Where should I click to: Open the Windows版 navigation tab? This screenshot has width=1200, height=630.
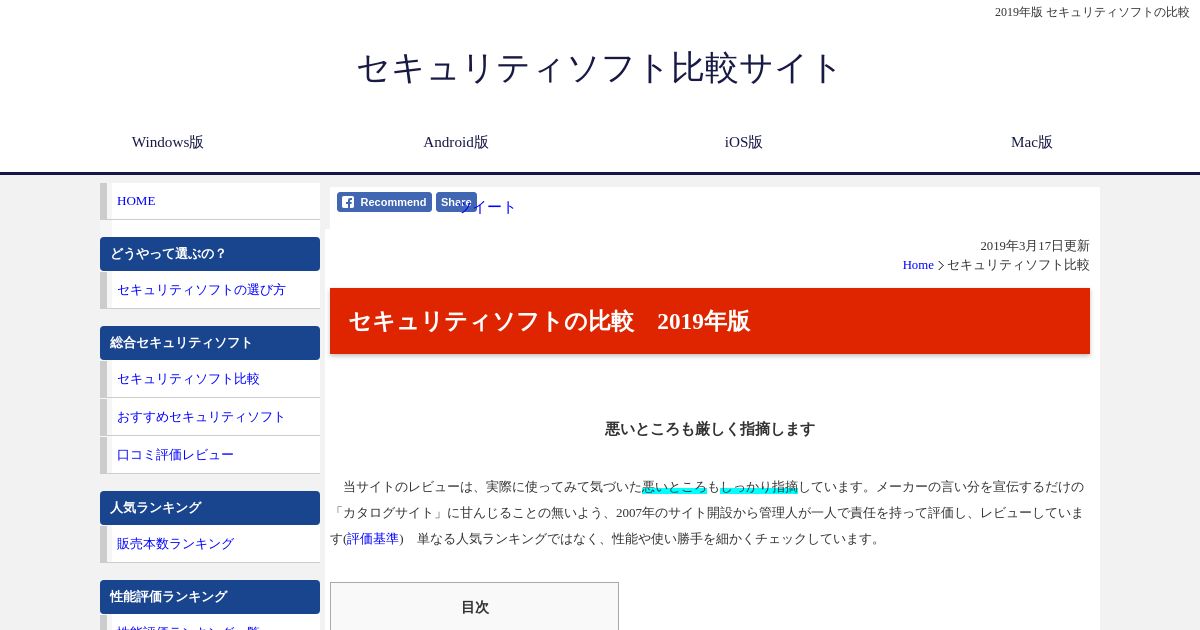pyautogui.click(x=168, y=142)
